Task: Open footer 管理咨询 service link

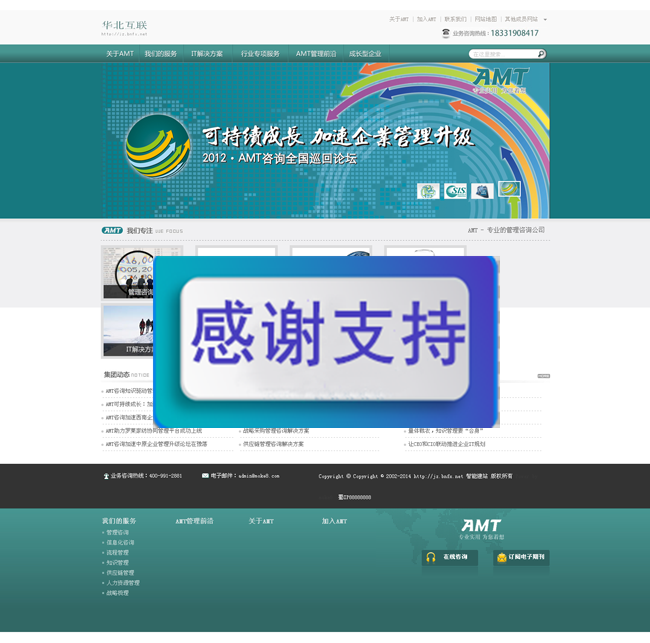Action: pyautogui.click(x=117, y=532)
